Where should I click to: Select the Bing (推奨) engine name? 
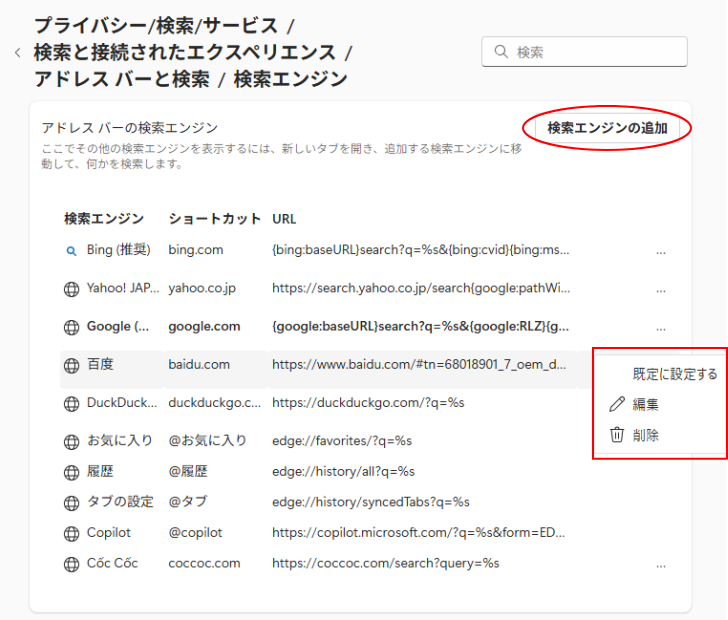[x=119, y=250]
